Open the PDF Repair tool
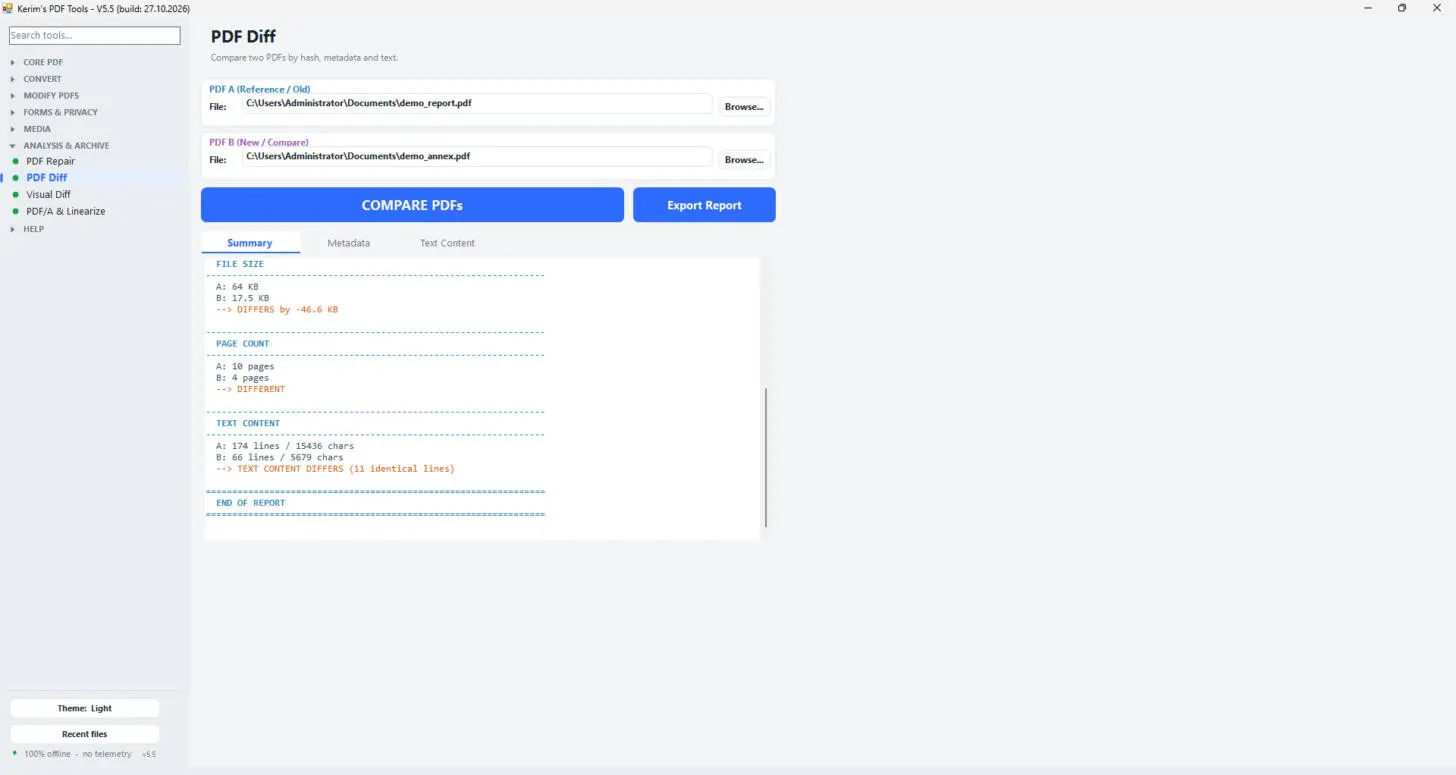The width and height of the screenshot is (1456, 775). [50, 161]
